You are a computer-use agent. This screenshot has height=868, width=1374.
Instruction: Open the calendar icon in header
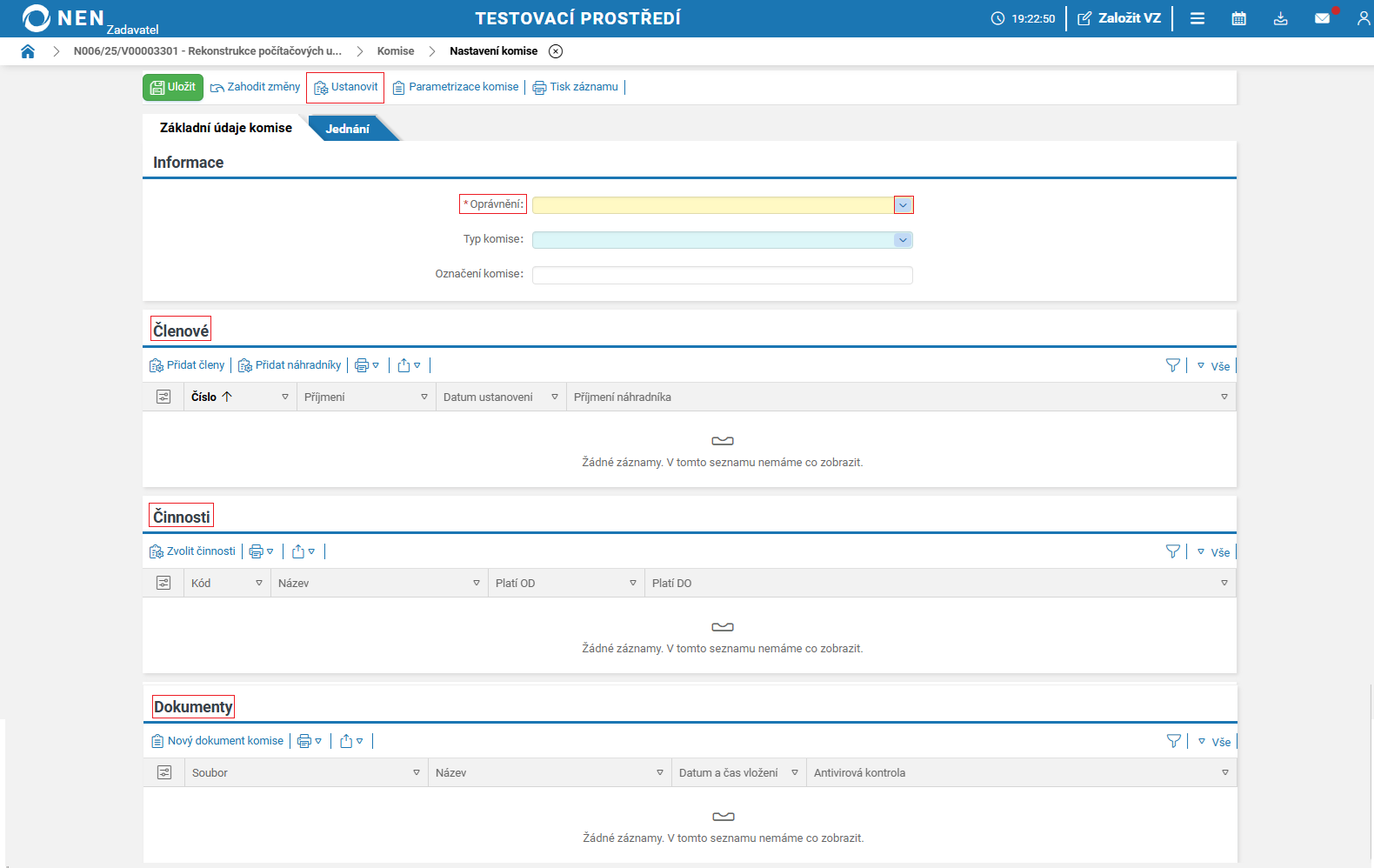(x=1238, y=18)
